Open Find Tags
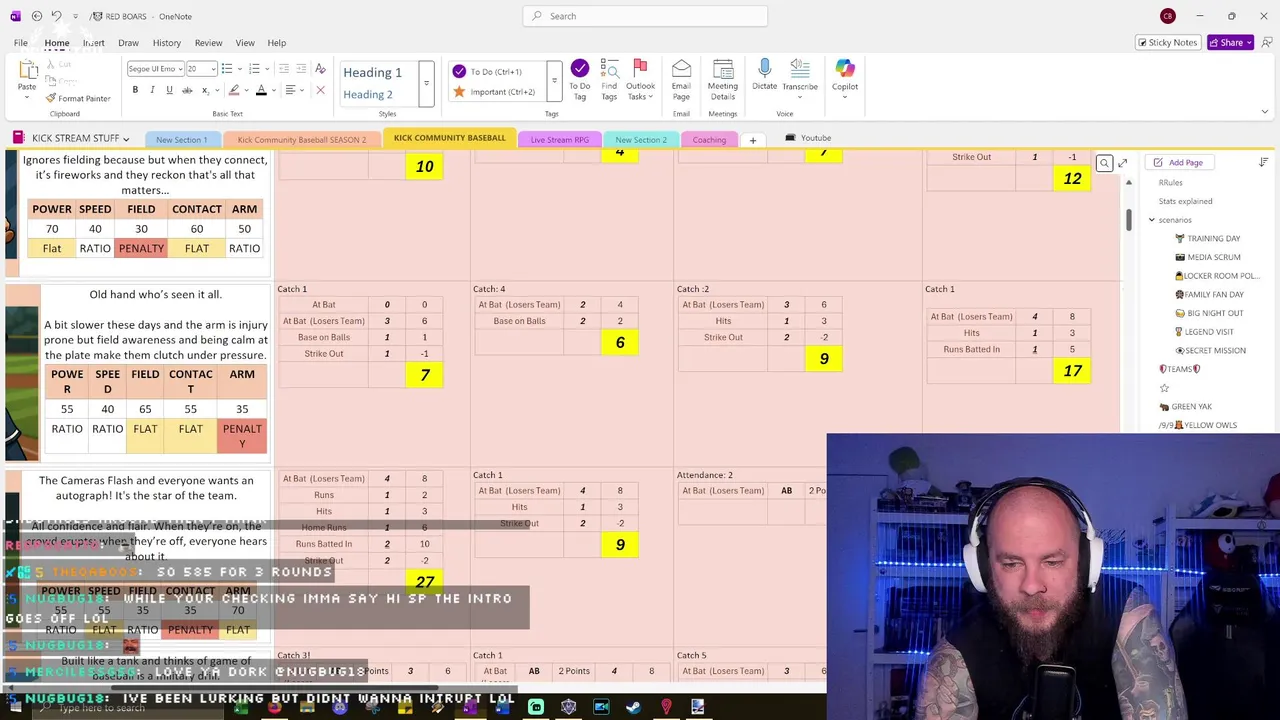The width and height of the screenshot is (1280, 720). tap(609, 78)
